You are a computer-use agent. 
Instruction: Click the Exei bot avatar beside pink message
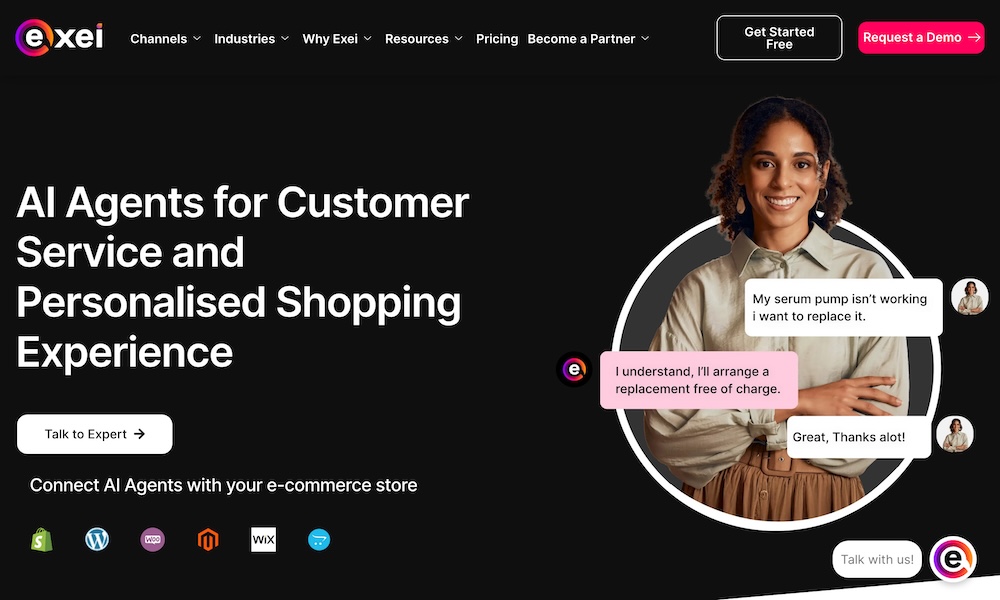pos(574,369)
